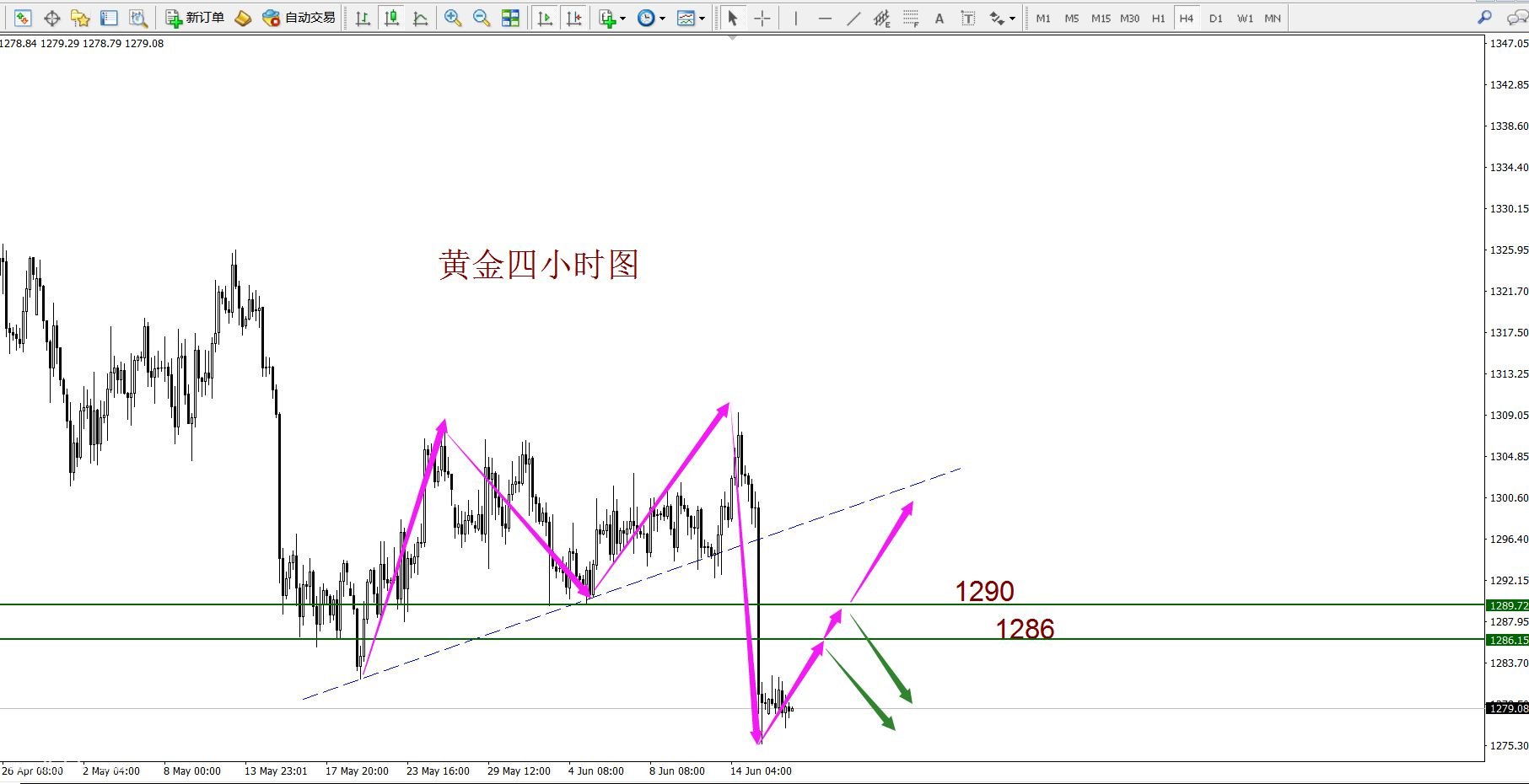Select the crosshair cursor tool
This screenshot has height=784, width=1529.
click(x=762, y=18)
